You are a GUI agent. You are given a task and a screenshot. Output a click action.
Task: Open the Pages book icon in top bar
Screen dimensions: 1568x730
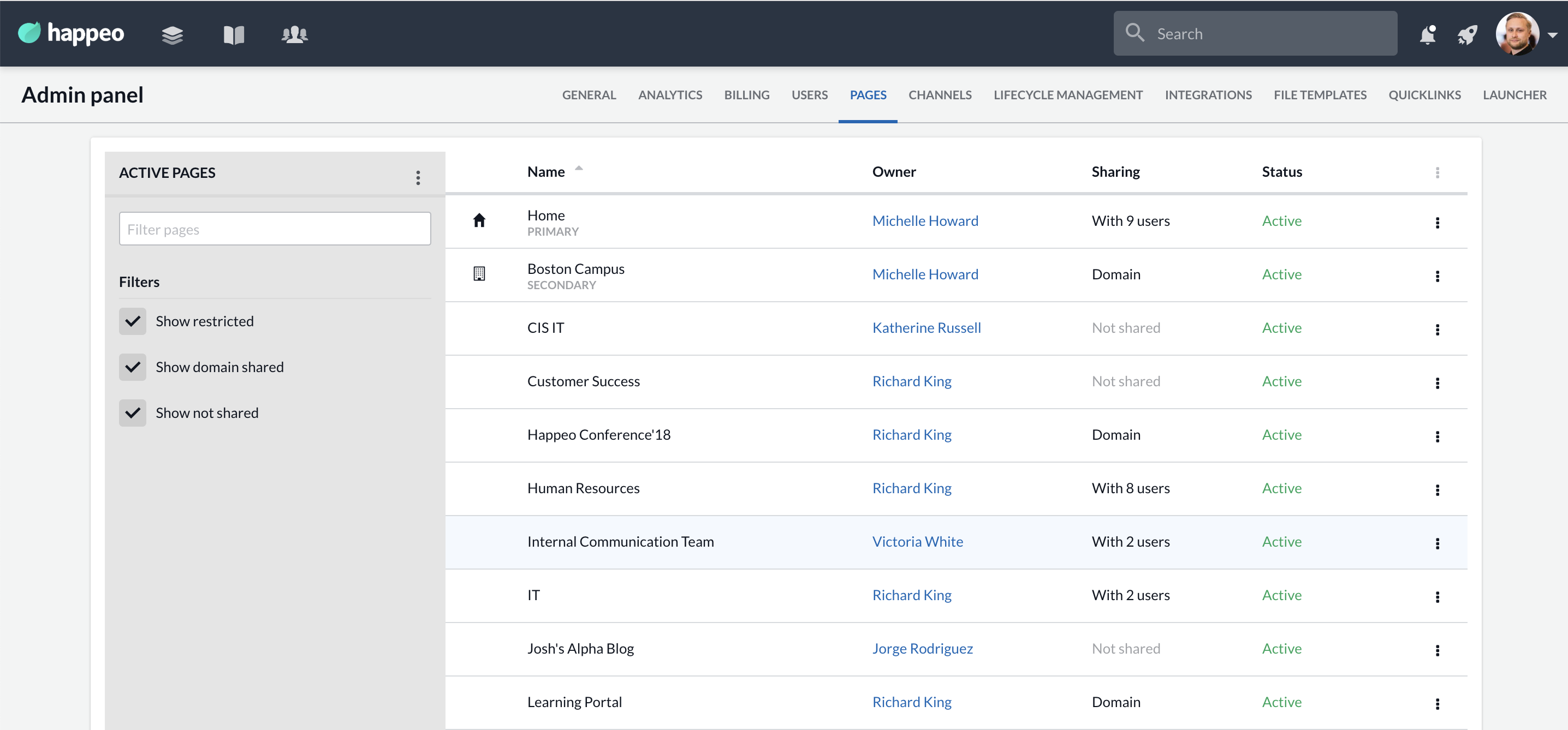(233, 35)
